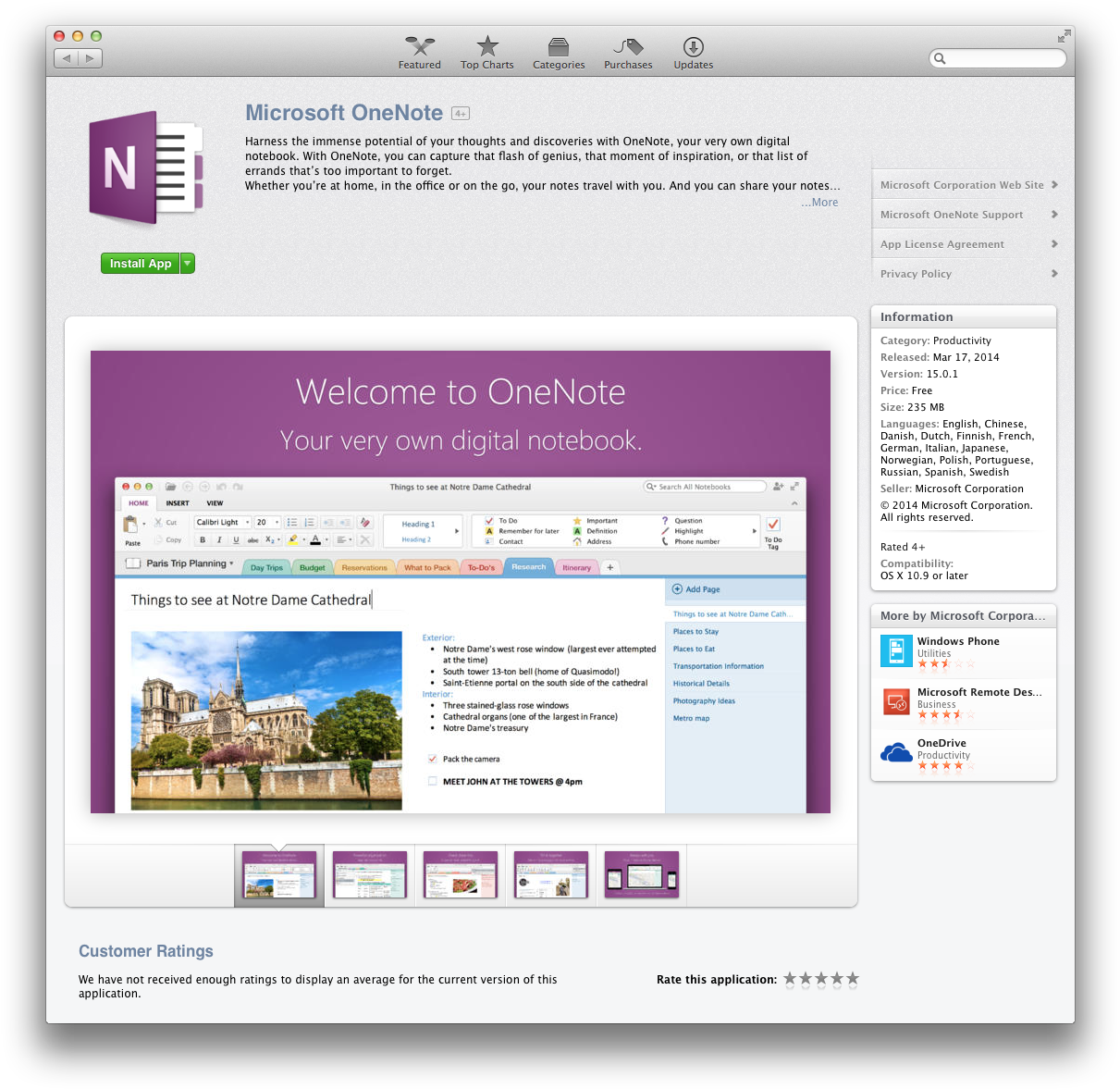Click the Notre Dame Cathedral photo
This screenshot has width=1120, height=1089.
[x=266, y=721]
